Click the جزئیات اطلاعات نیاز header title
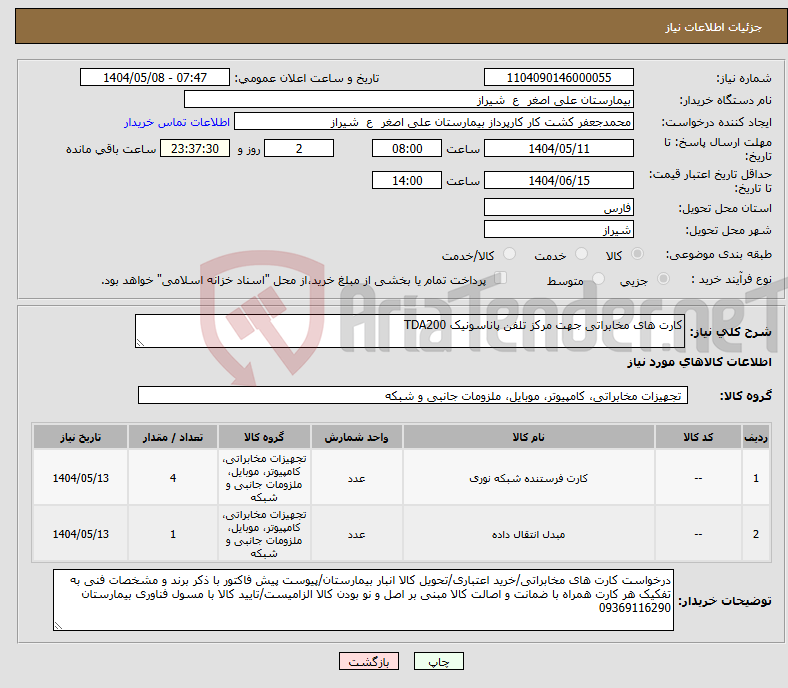 [x=714, y=27]
